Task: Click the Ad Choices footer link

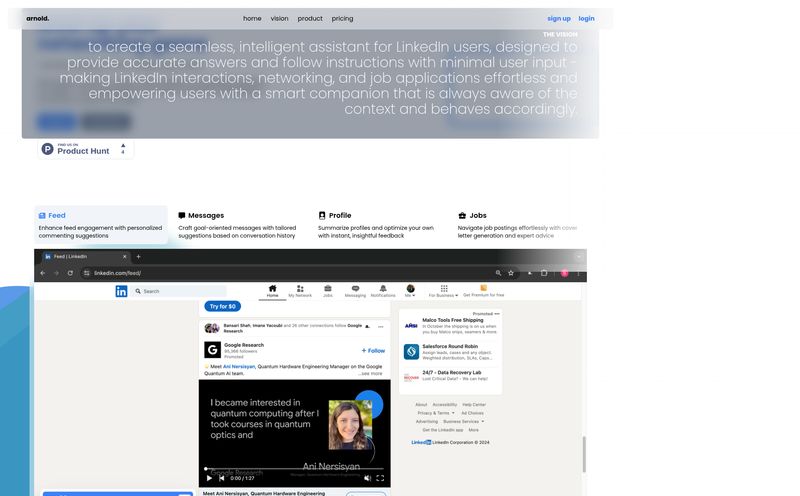Action: (x=472, y=413)
